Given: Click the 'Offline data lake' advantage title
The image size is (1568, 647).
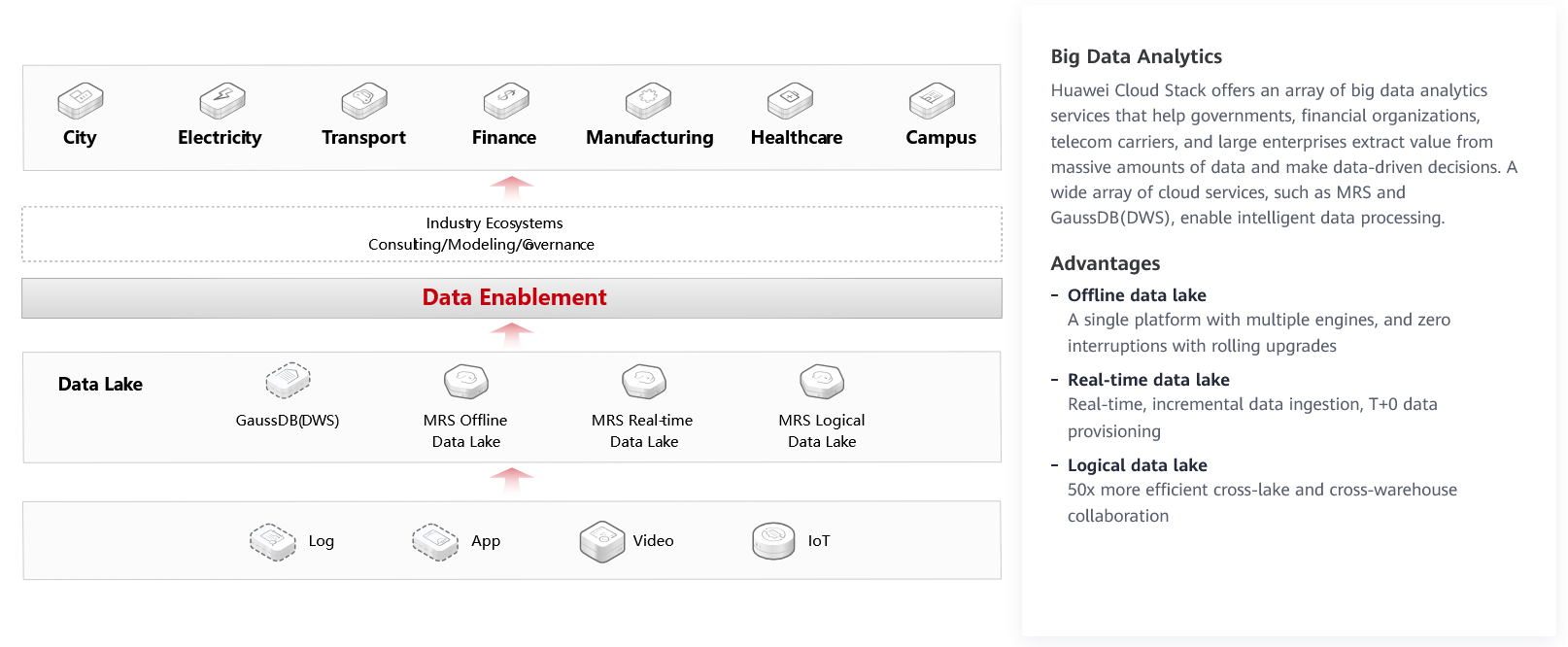Looking at the screenshot, I should 1137,295.
